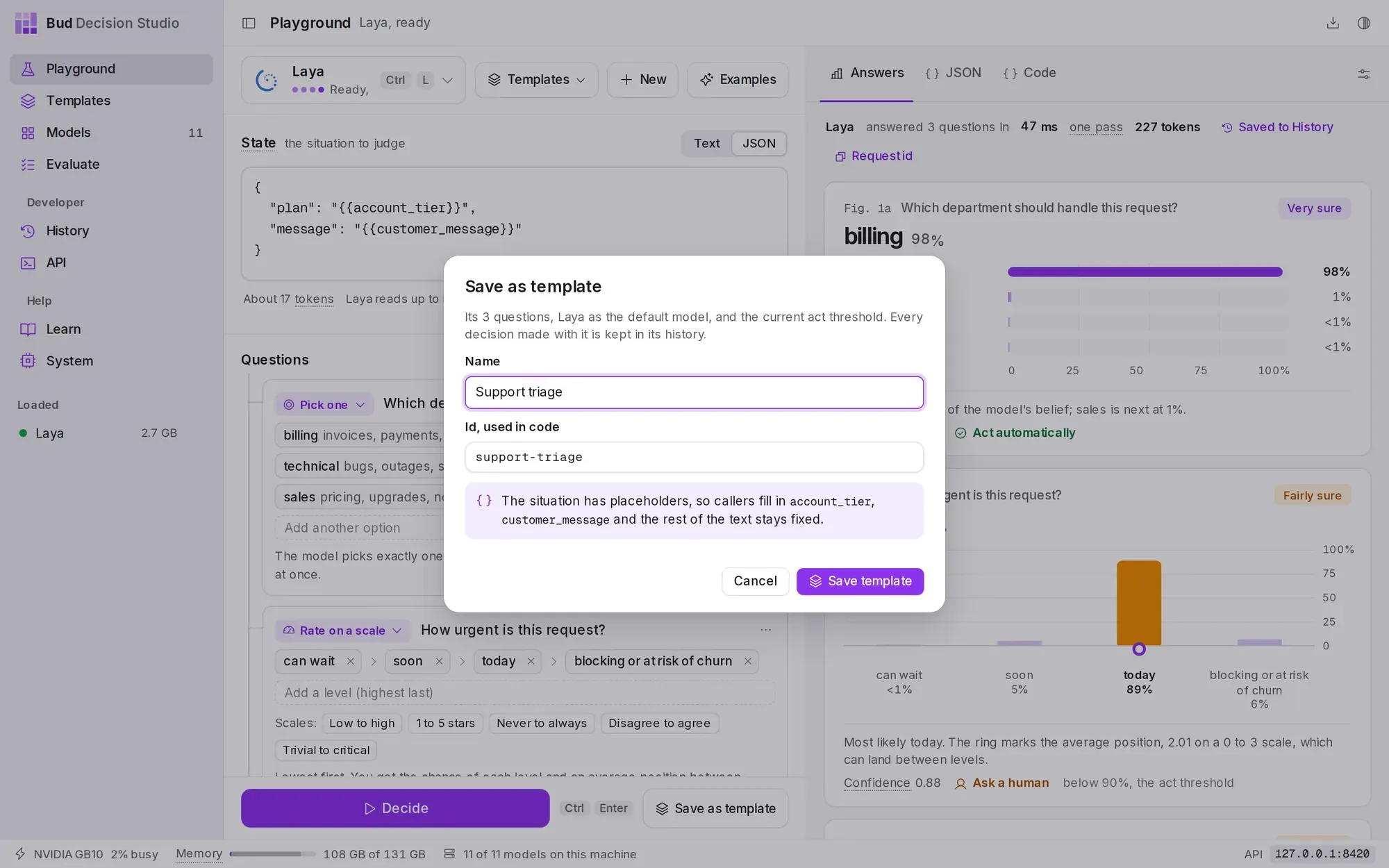Image resolution: width=1389 pixels, height=868 pixels.
Task: Open the Pick one question type dropdown
Action: (324, 405)
